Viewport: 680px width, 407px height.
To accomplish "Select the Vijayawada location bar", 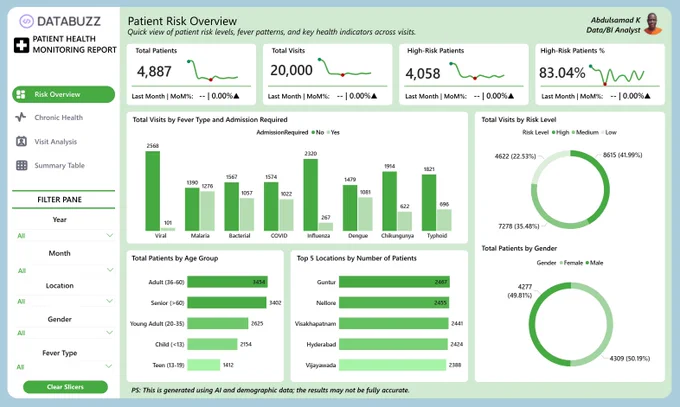I will tap(392, 365).
